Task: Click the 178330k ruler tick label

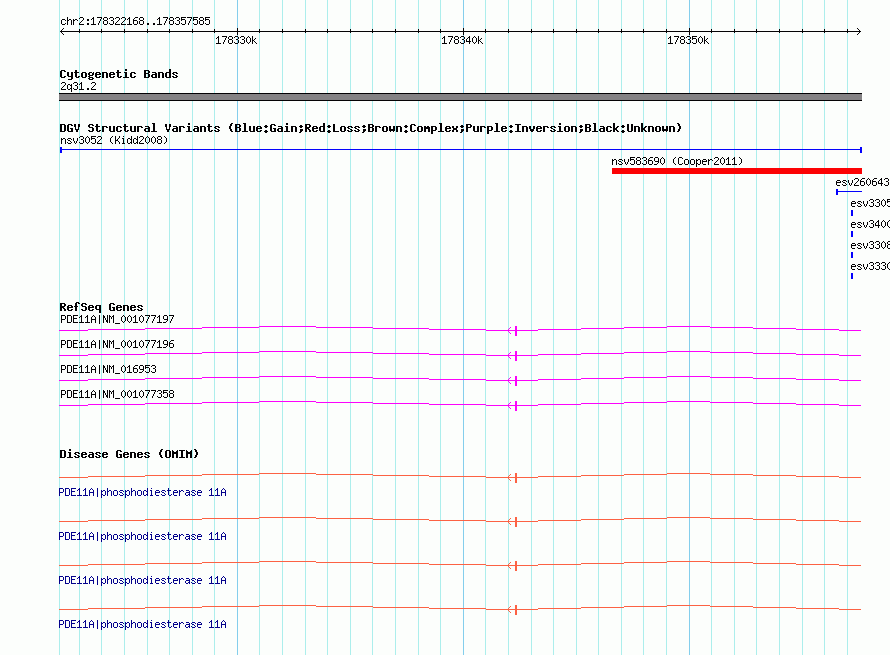Action: (x=236, y=40)
